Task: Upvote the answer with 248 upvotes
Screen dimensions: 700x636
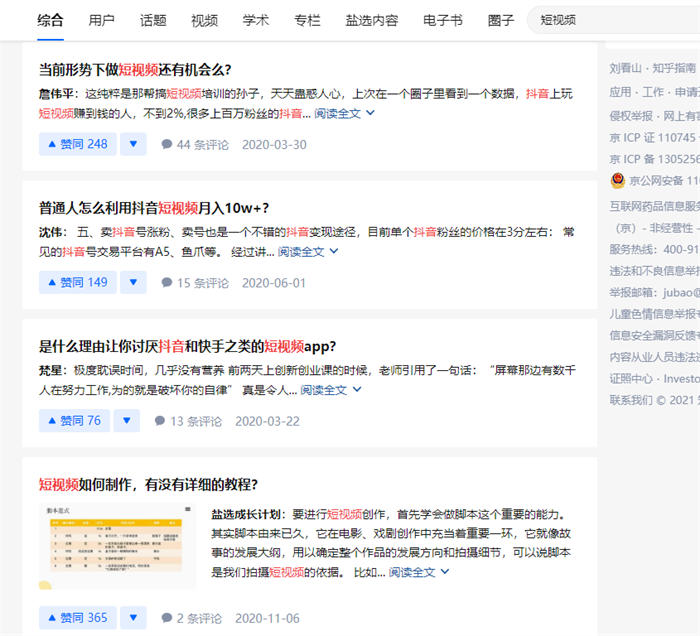Action: click(x=77, y=144)
